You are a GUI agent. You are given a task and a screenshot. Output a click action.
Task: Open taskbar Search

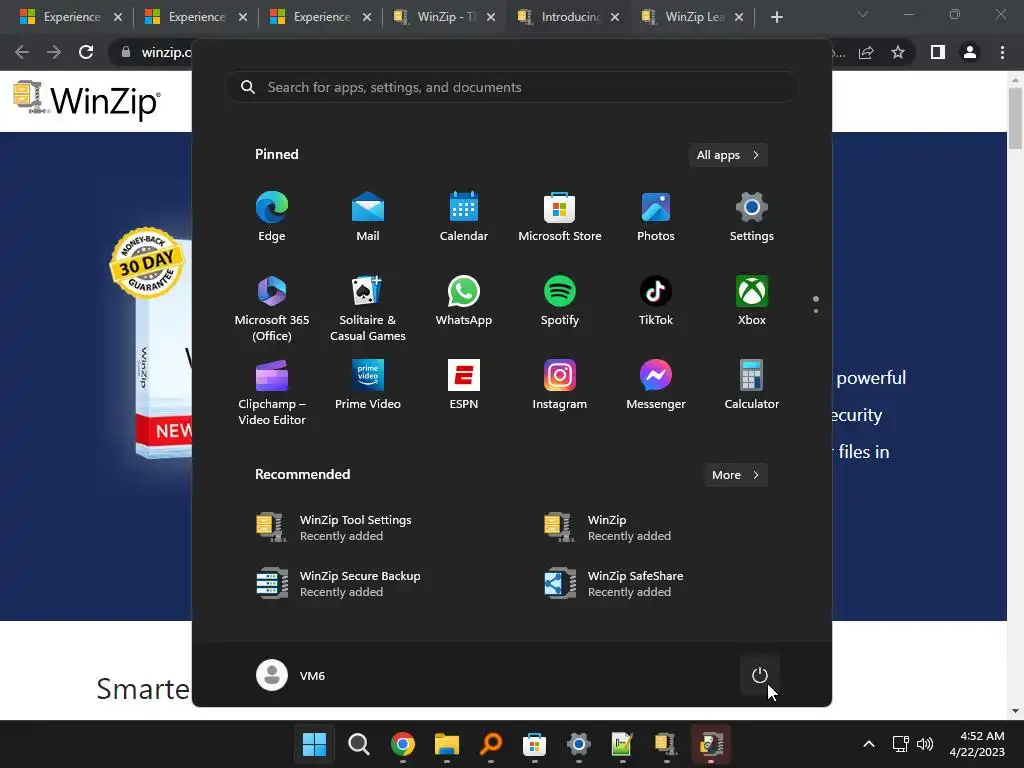[x=359, y=744]
